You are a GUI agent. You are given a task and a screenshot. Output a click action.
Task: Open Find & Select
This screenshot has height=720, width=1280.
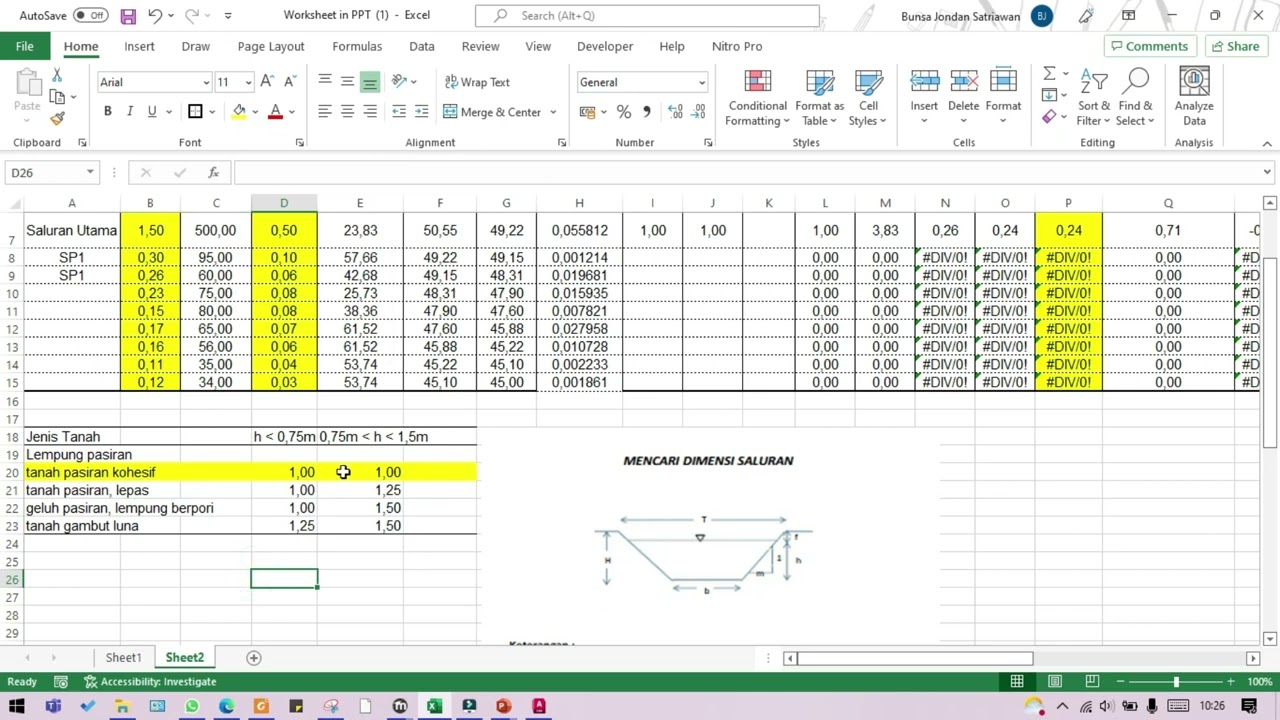1136,98
